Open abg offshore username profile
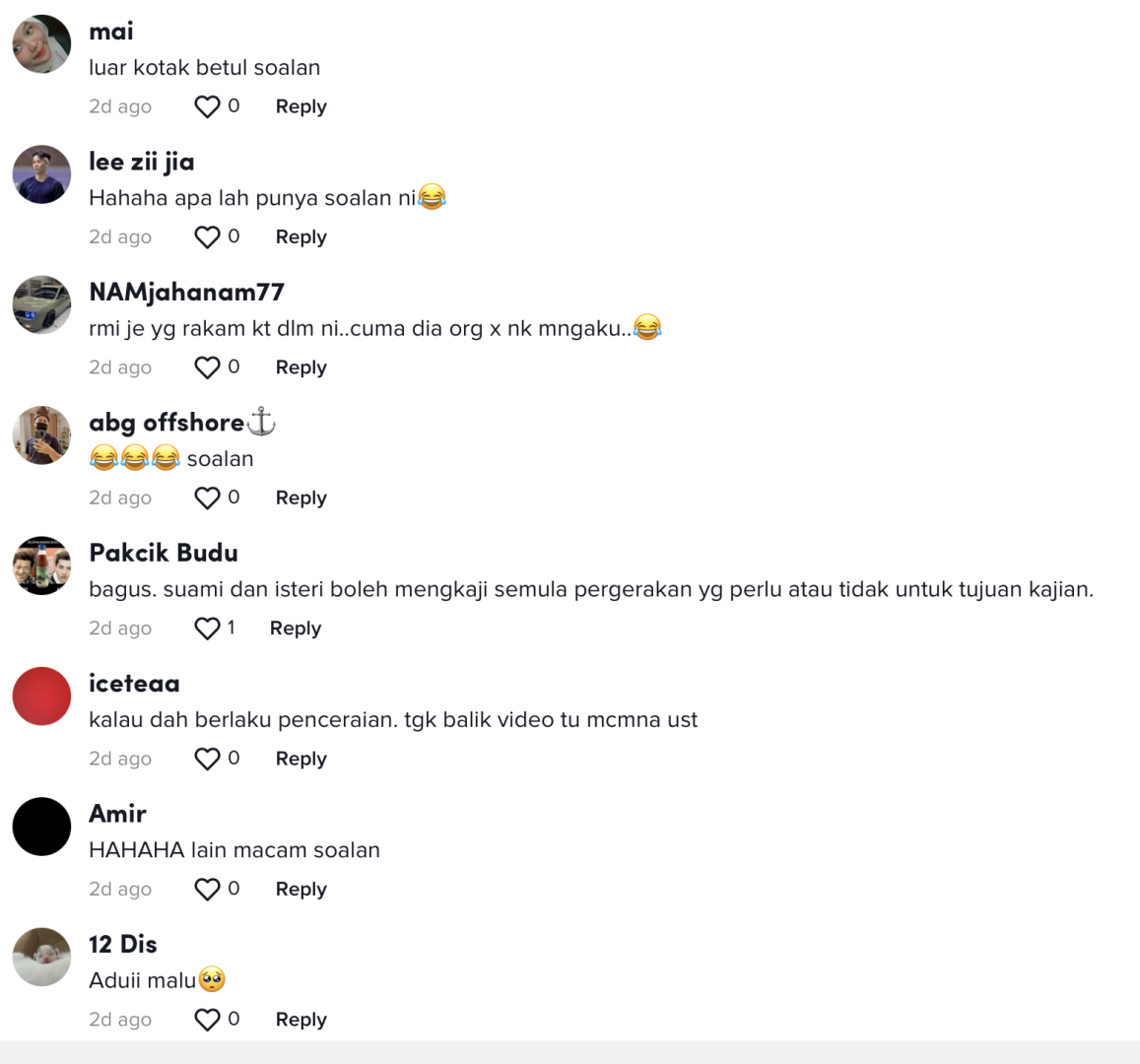This screenshot has width=1140, height=1064. click(x=167, y=423)
